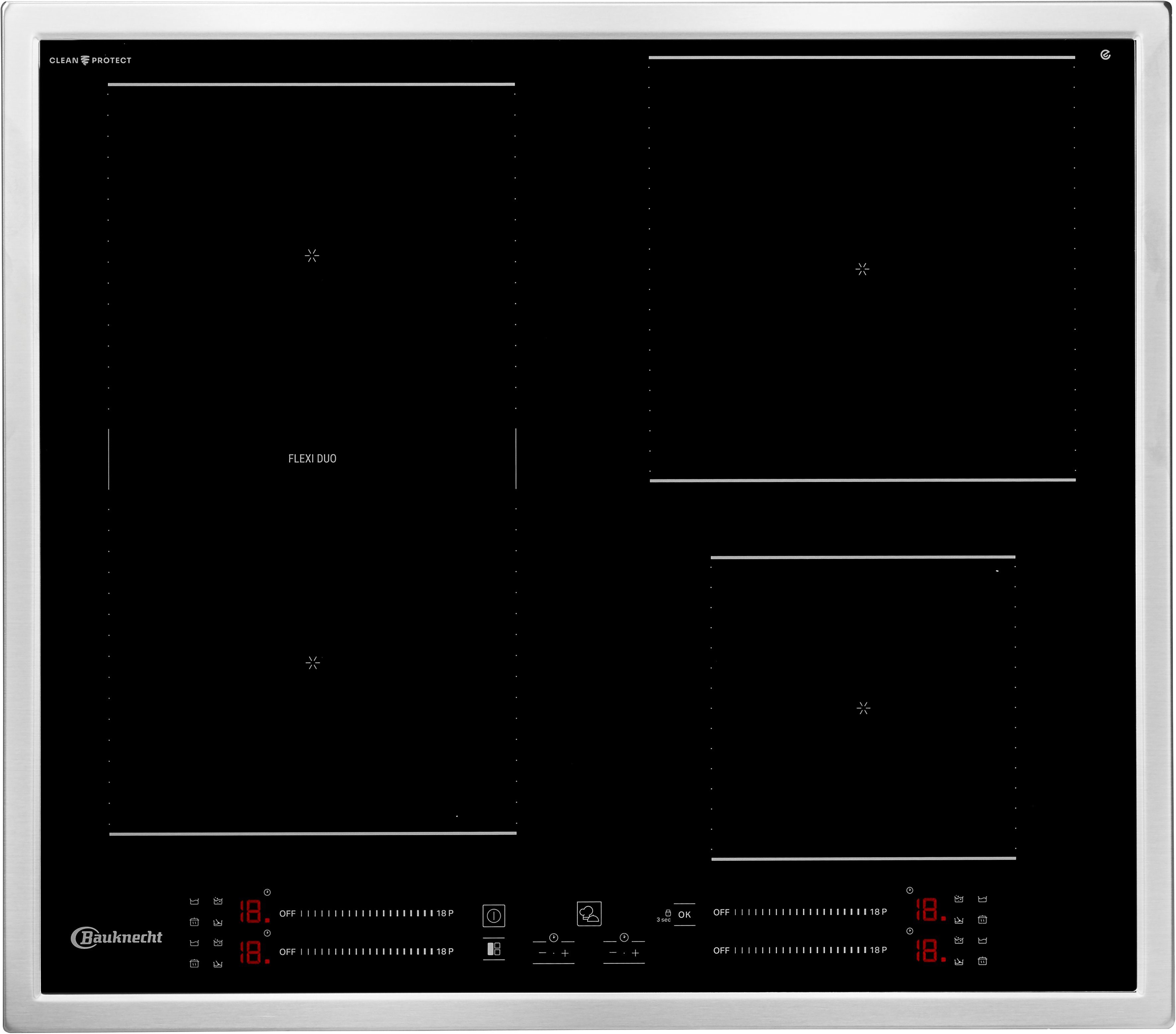This screenshot has width=1176, height=1034.
Task: Tap the Clean Protect logo
Action: pyautogui.click(x=90, y=60)
